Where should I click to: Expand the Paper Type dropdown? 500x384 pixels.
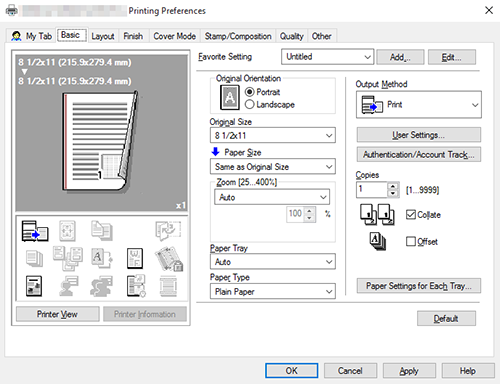click(x=273, y=291)
